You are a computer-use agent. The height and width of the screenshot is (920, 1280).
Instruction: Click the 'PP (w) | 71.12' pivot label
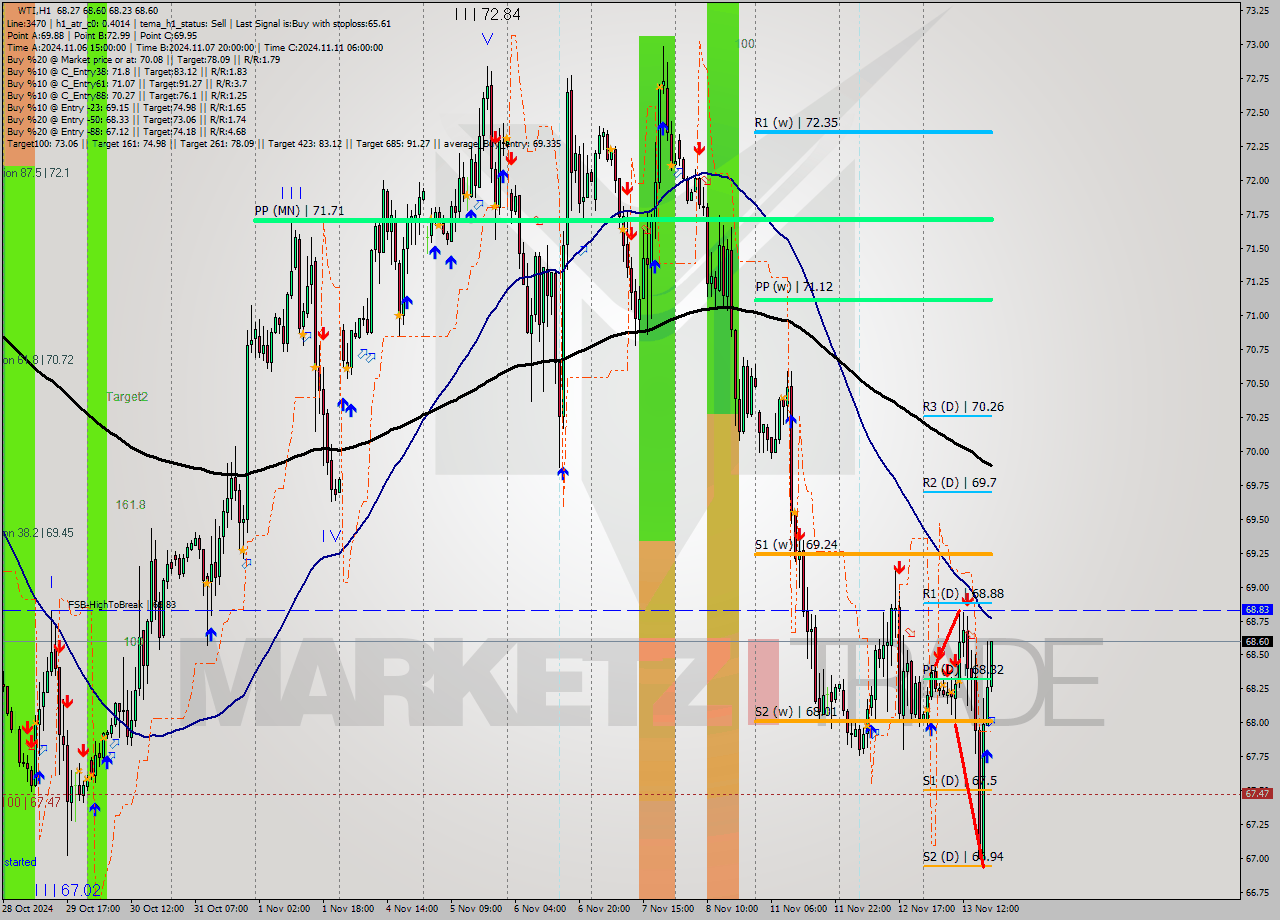pyautogui.click(x=794, y=286)
